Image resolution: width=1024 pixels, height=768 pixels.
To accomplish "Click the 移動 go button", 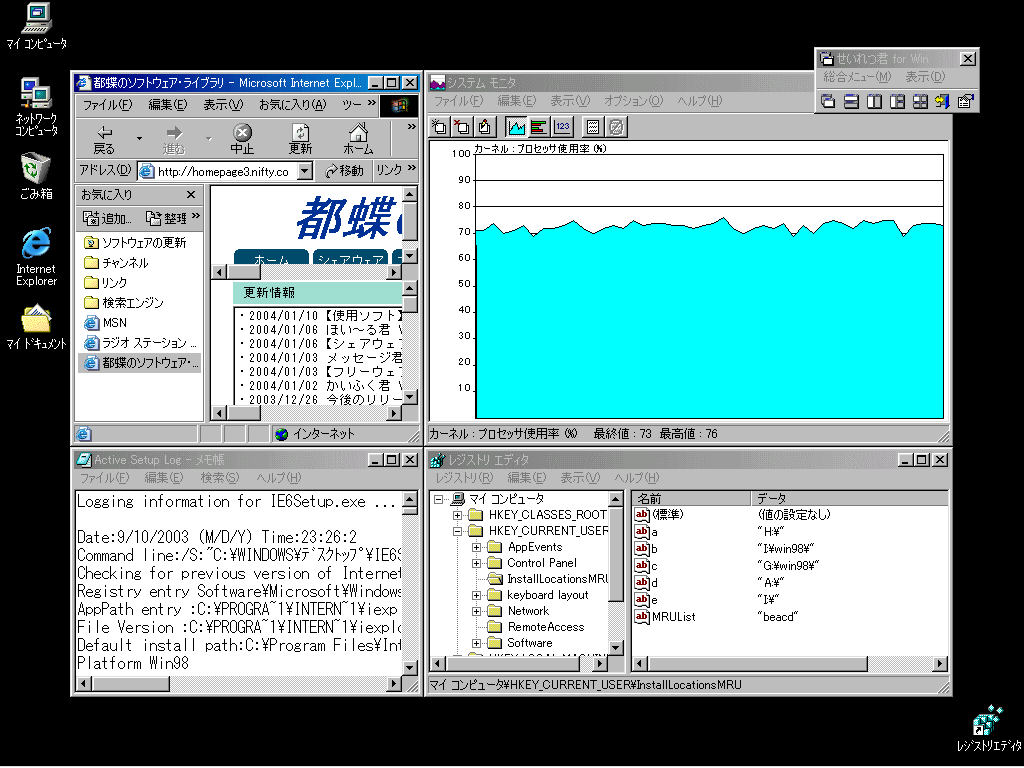I will [344, 171].
